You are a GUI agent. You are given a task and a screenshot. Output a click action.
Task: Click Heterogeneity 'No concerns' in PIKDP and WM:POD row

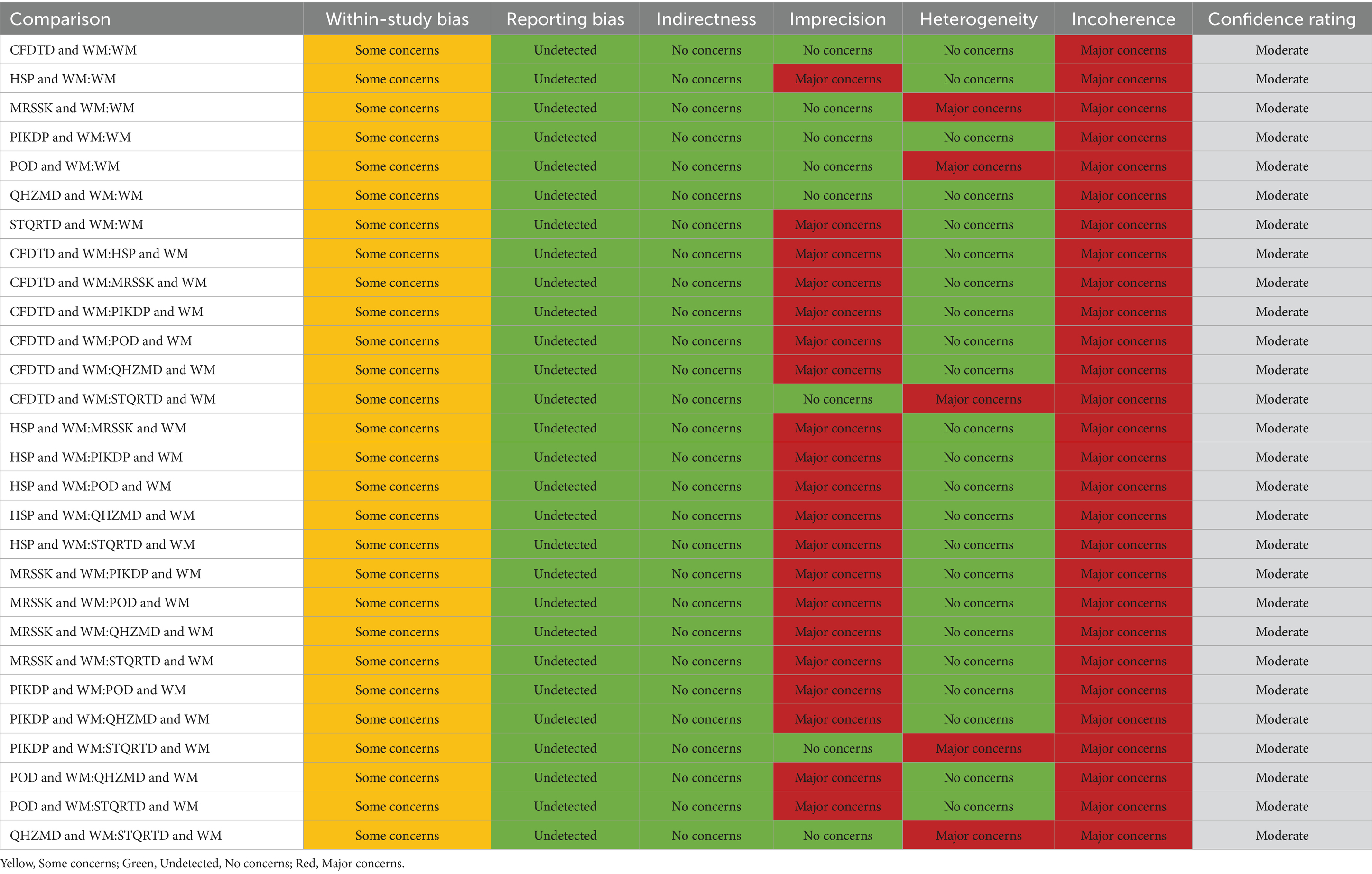click(x=978, y=690)
